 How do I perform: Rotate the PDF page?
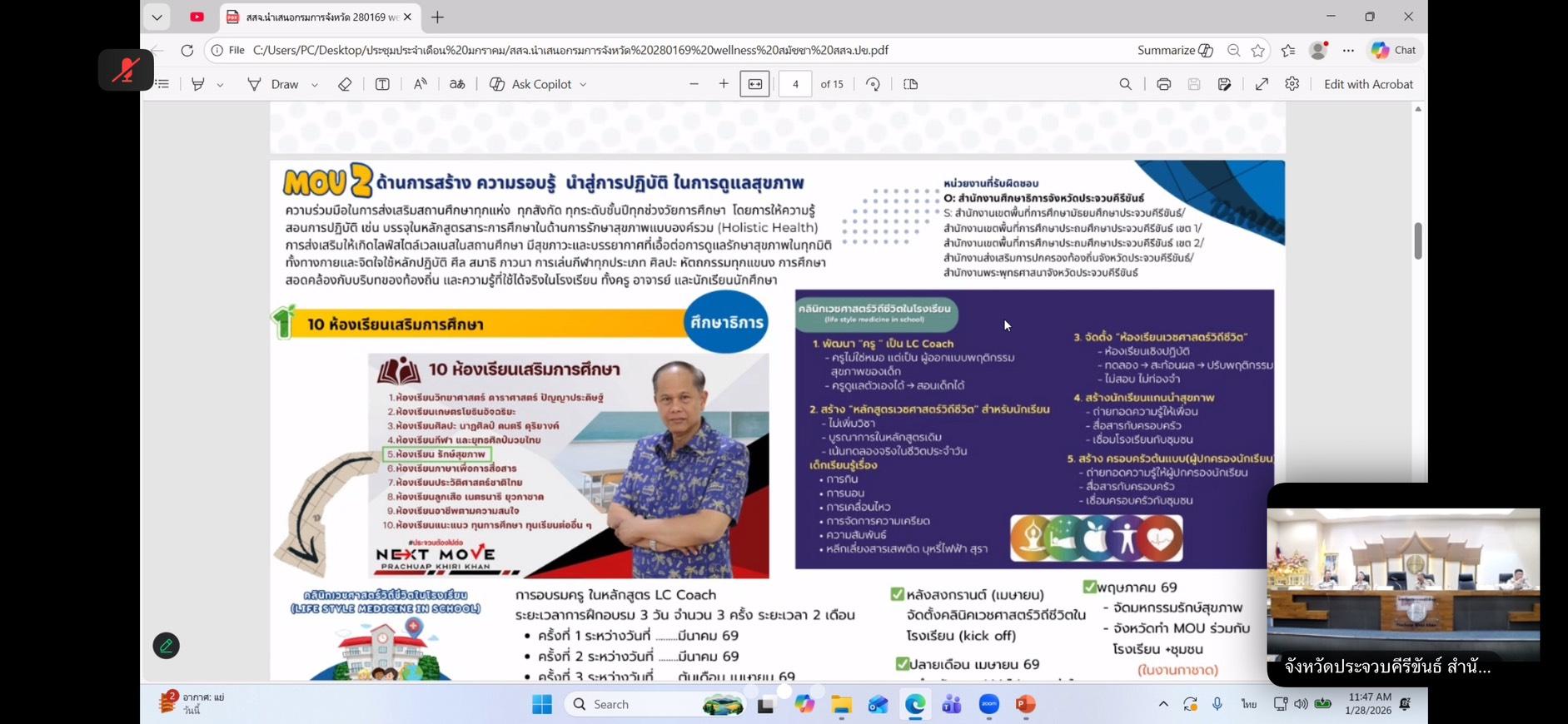[x=873, y=84]
